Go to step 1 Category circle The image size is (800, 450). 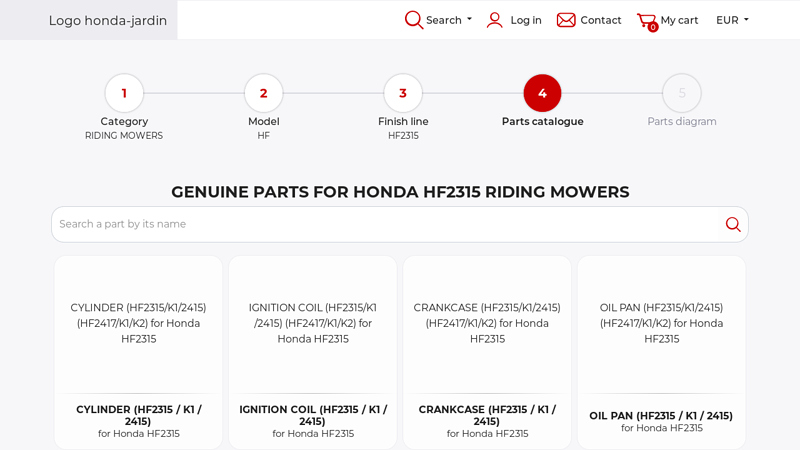[124, 93]
